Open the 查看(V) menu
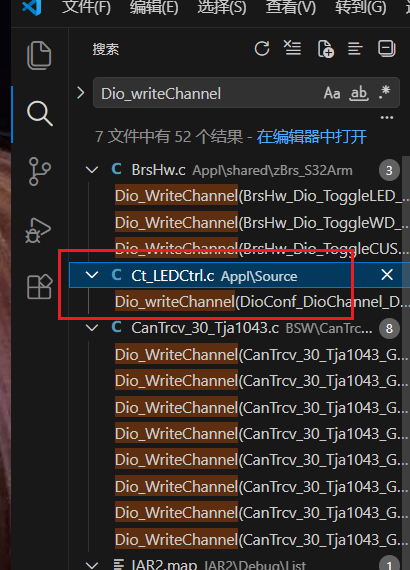 (290, 7)
